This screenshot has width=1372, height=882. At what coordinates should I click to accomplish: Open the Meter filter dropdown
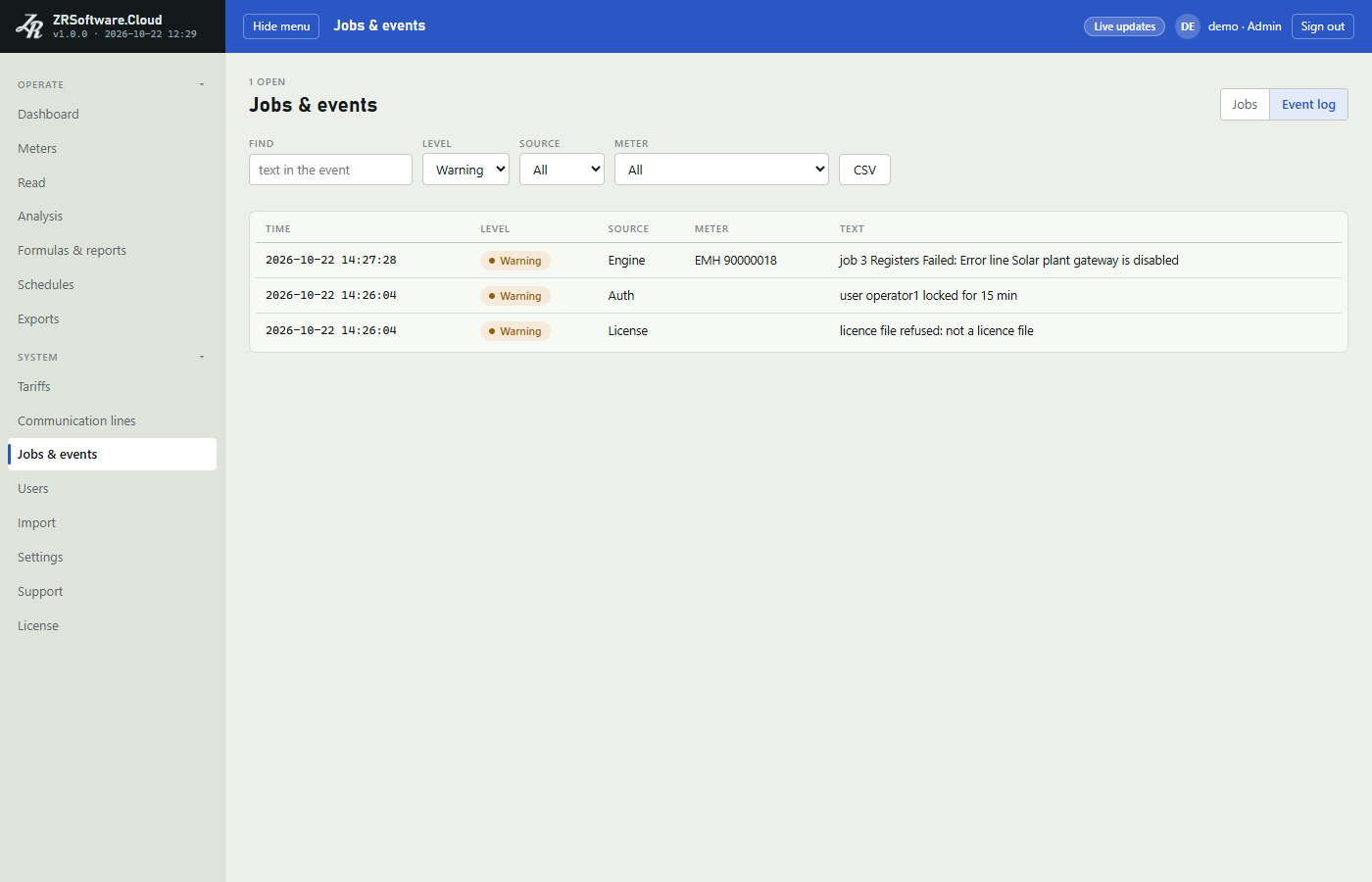(x=721, y=170)
